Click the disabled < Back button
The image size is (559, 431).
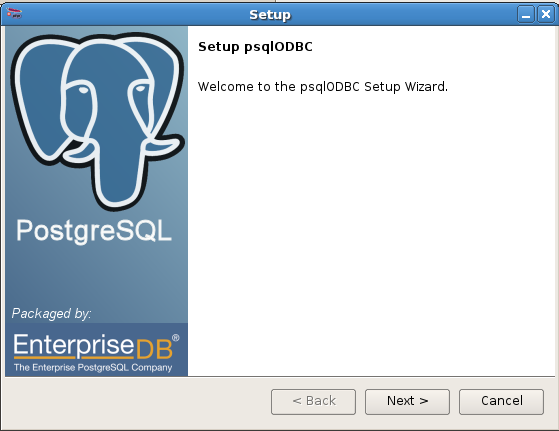point(313,402)
